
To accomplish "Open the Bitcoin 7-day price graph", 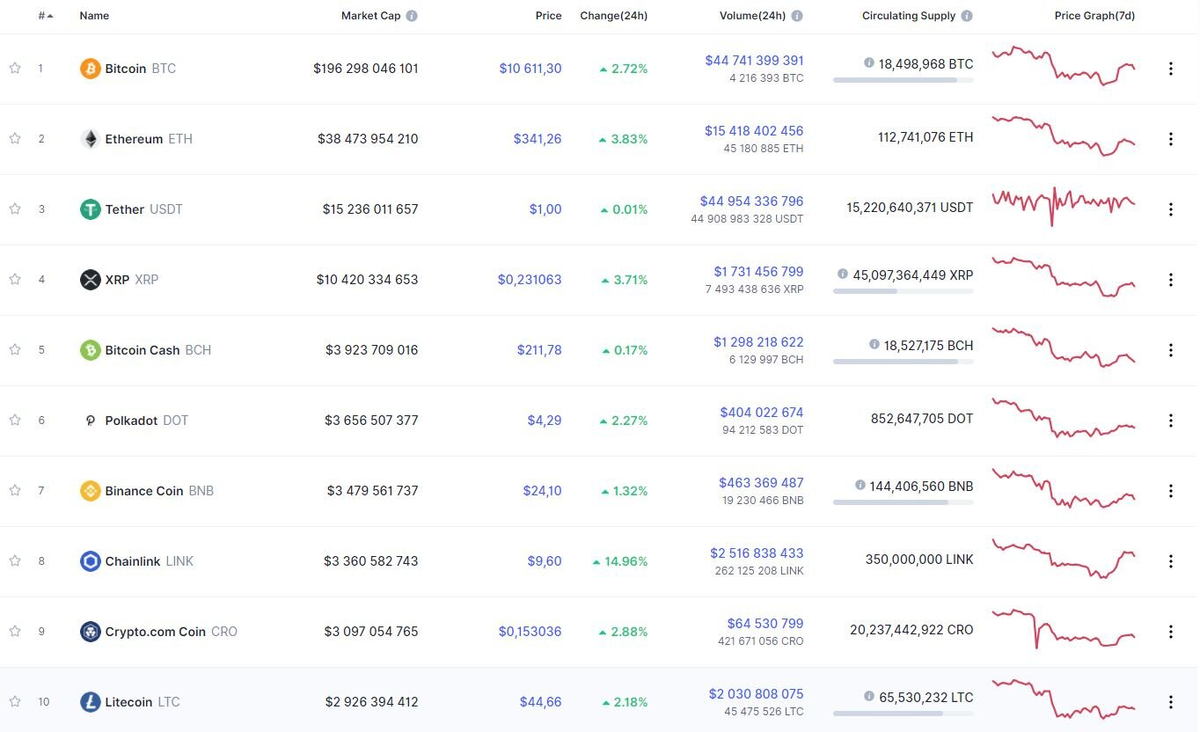I will point(1063,66).
